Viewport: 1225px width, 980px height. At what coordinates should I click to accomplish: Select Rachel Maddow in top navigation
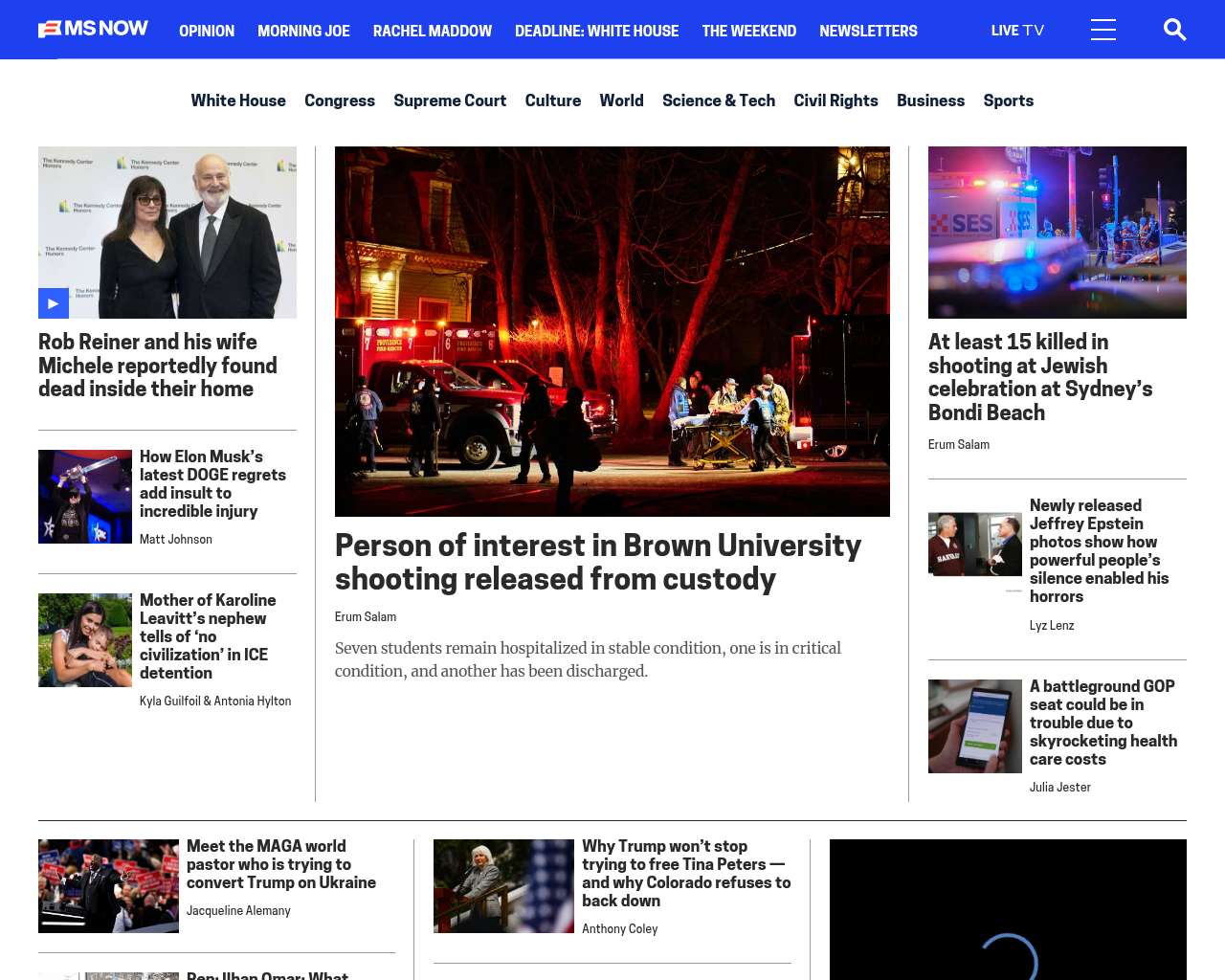(x=432, y=31)
